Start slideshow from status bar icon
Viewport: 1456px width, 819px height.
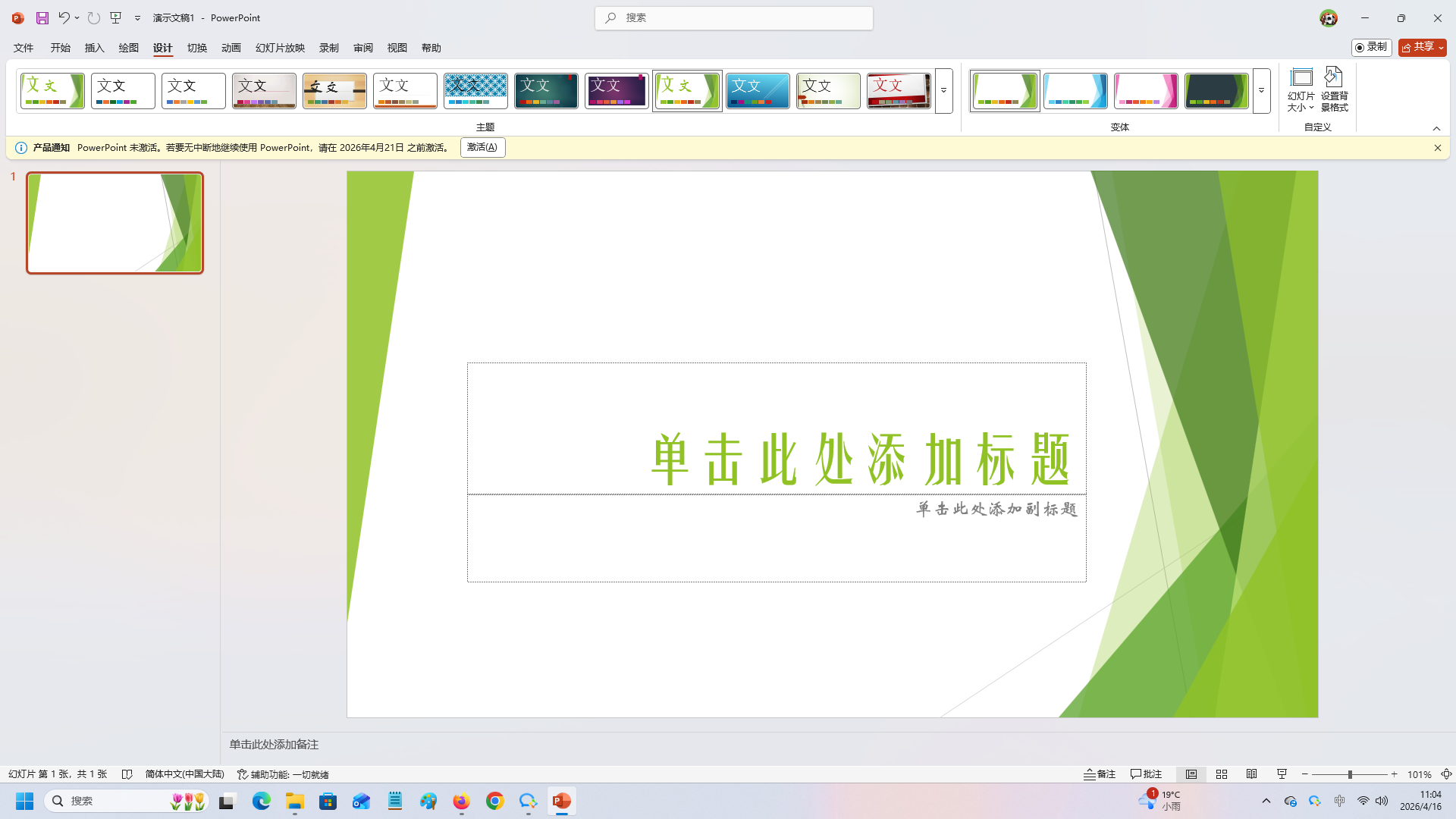[1282, 774]
